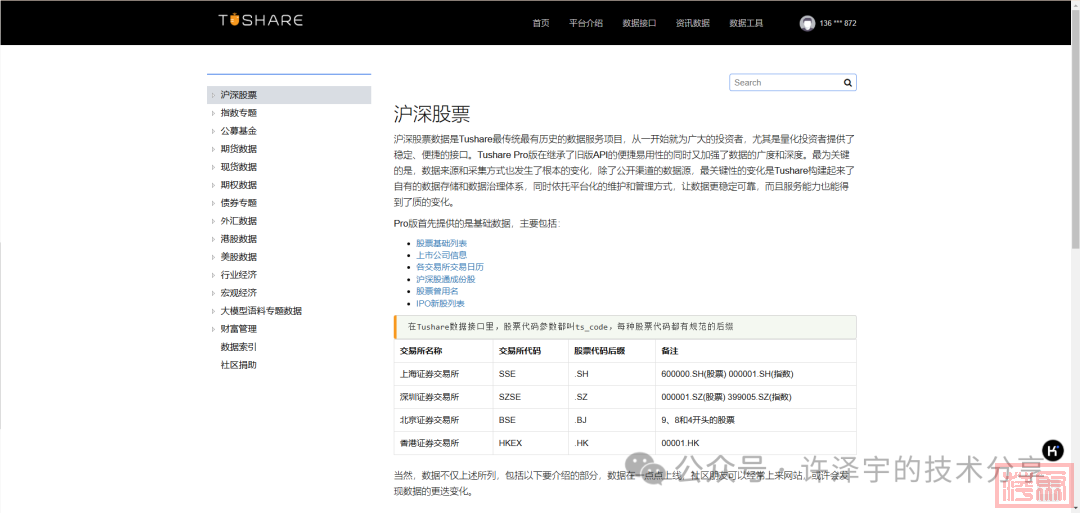Open the 沪深股通成份股 link
This screenshot has width=1080, height=513.
[x=446, y=279]
